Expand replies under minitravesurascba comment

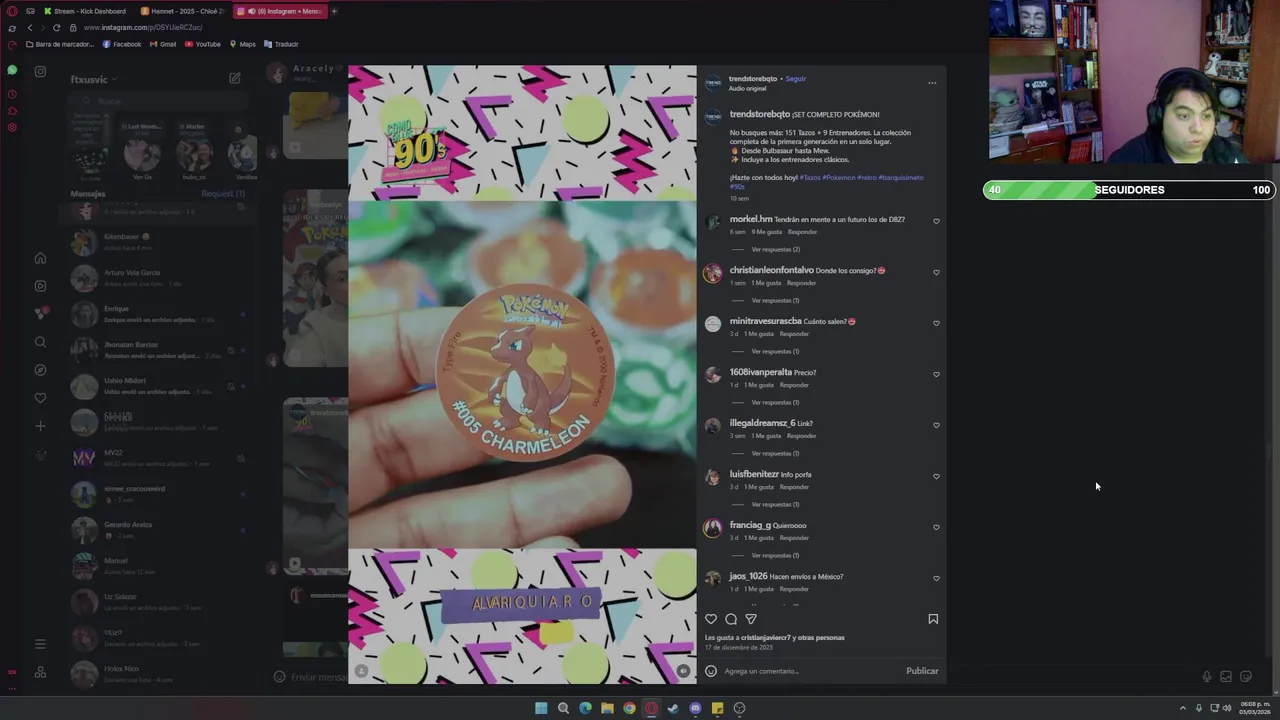(775, 351)
